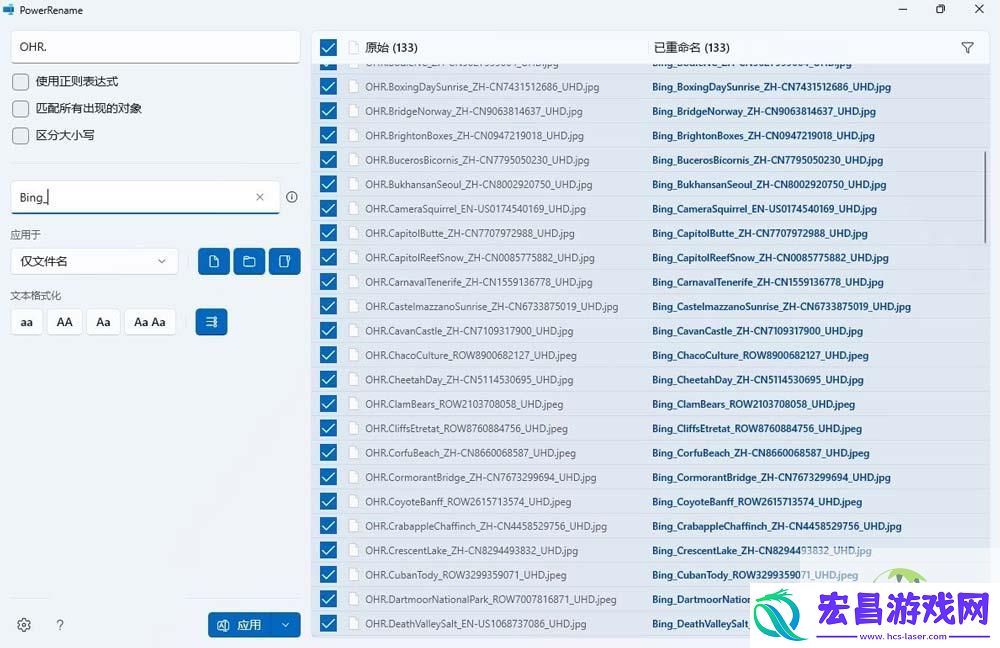This screenshot has height=648, width=1000.
Task: Click file icon beside OHR.CheetahDay
Action: click(x=353, y=379)
